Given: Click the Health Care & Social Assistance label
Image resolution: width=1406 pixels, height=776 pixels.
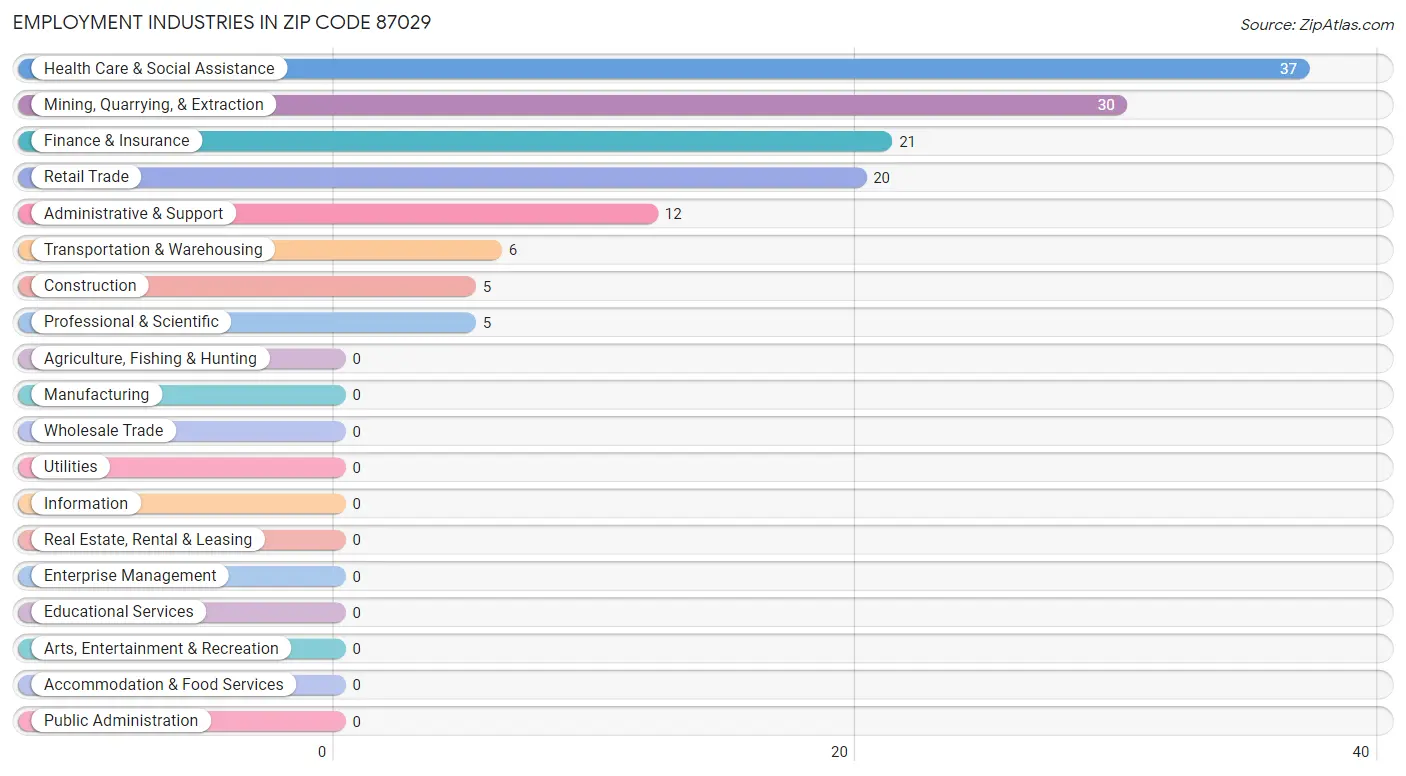Looking at the screenshot, I should pyautogui.click(x=159, y=68).
